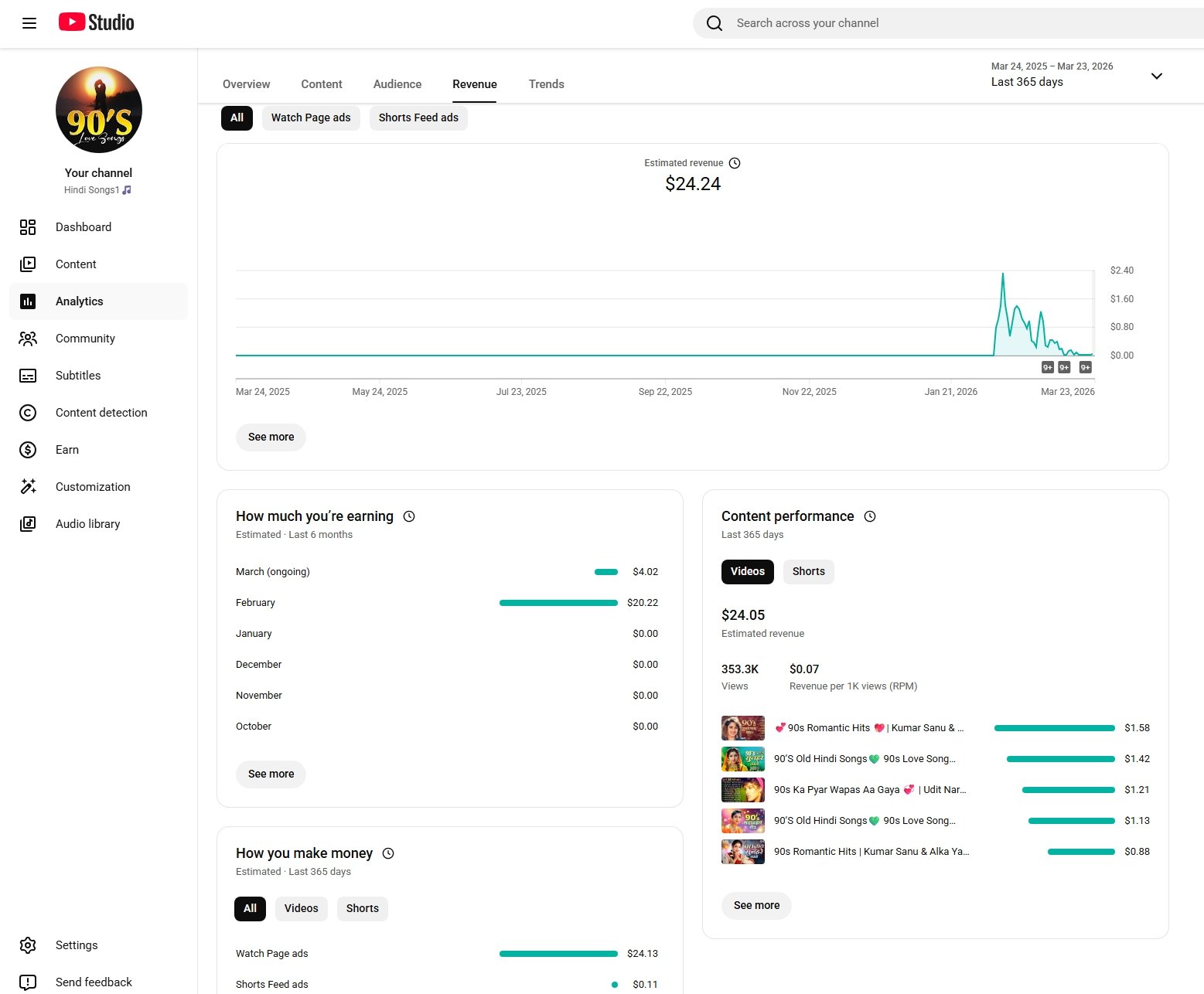Click the search across your channel field

928,23
